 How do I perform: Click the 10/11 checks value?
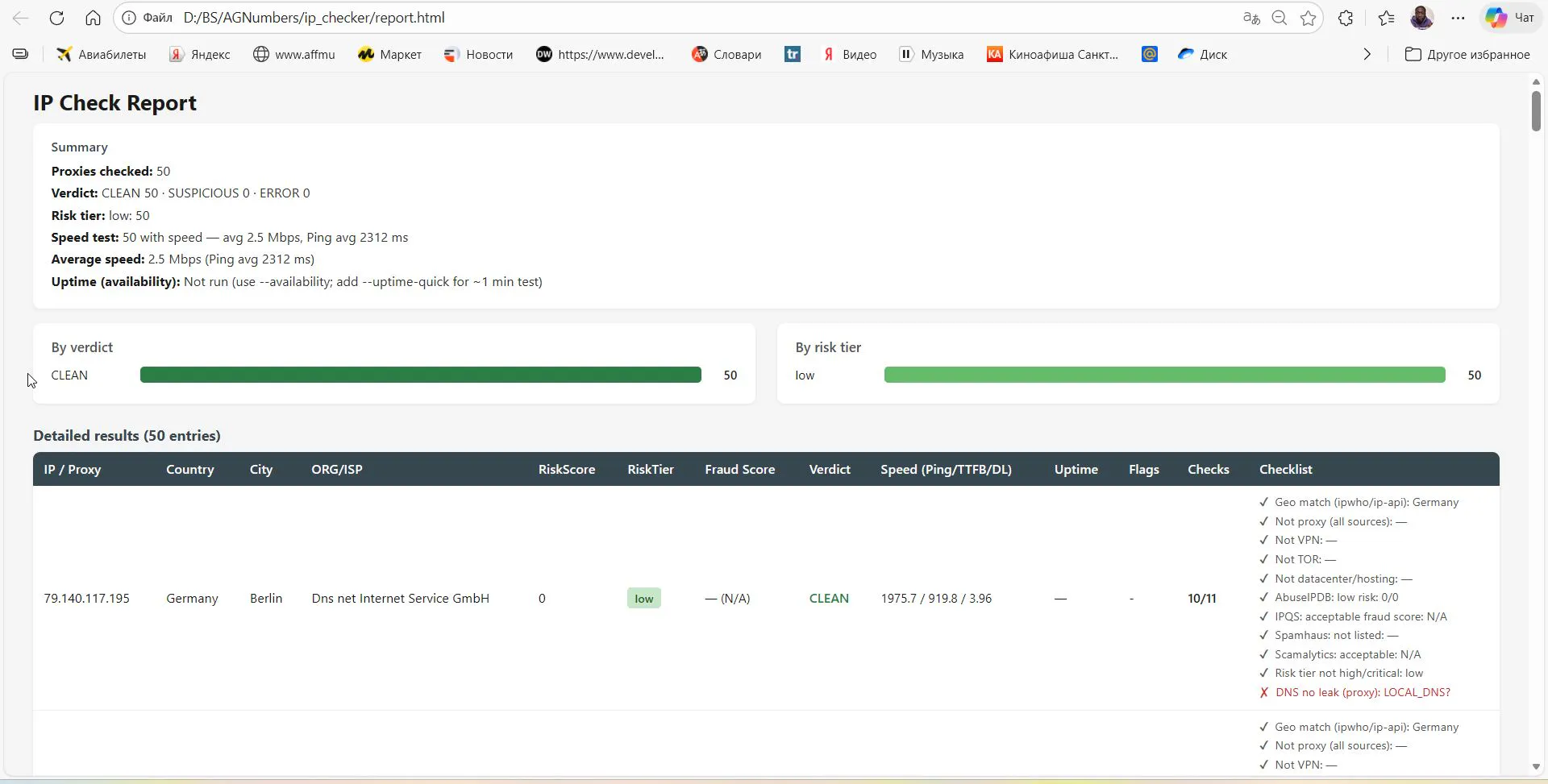[x=1202, y=598]
